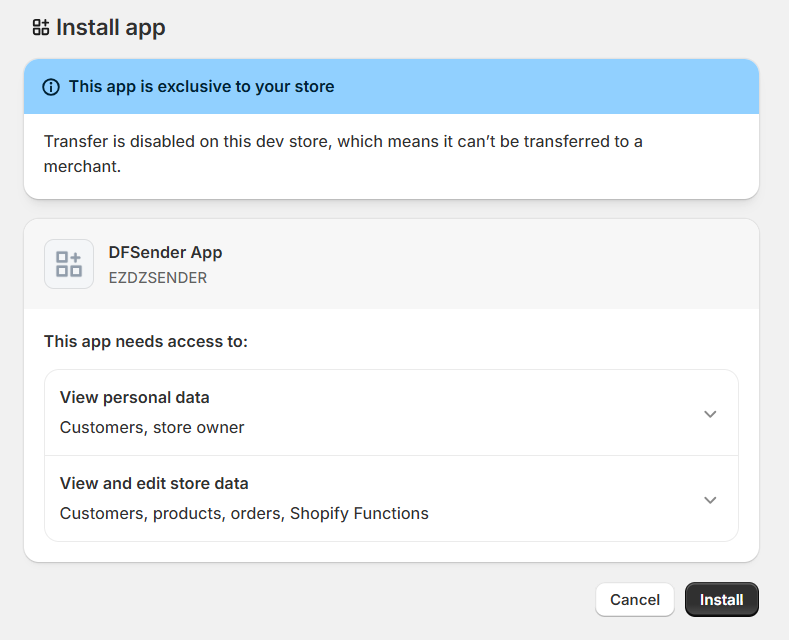The width and height of the screenshot is (789, 640).
Task: Click empty blue banner area right of heading
Action: (550, 87)
